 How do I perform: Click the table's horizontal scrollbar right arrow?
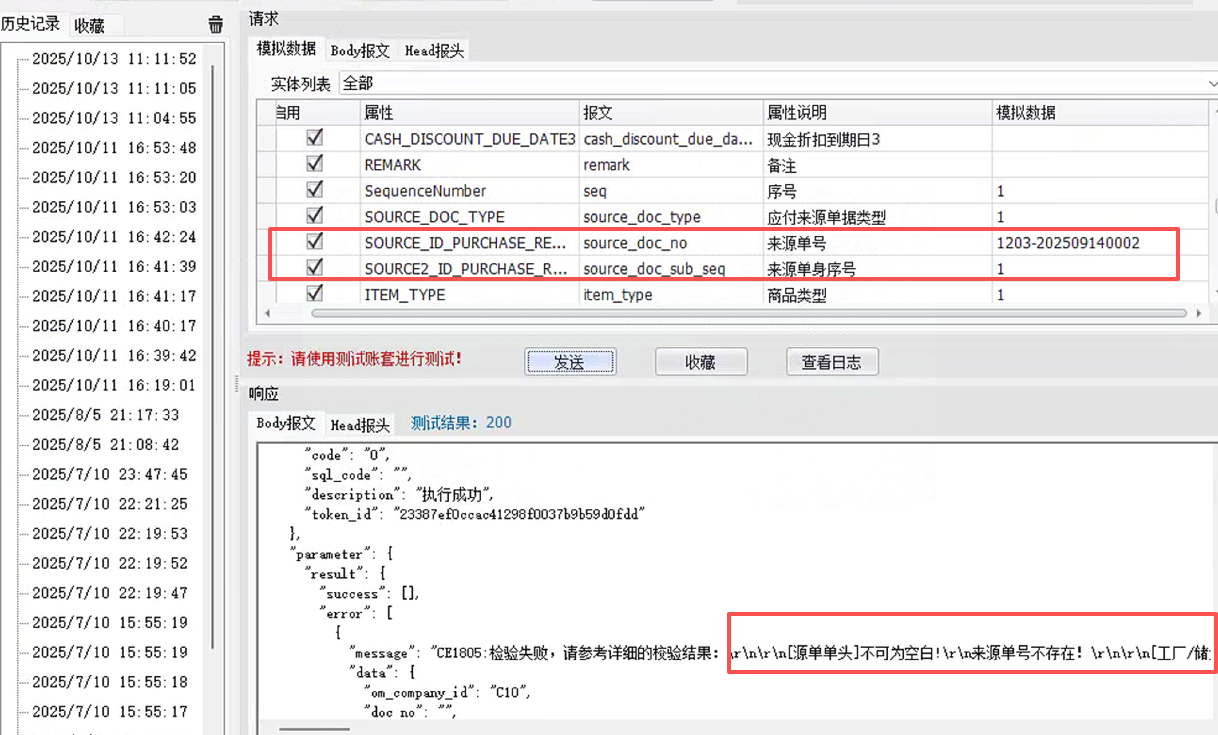point(1199,313)
